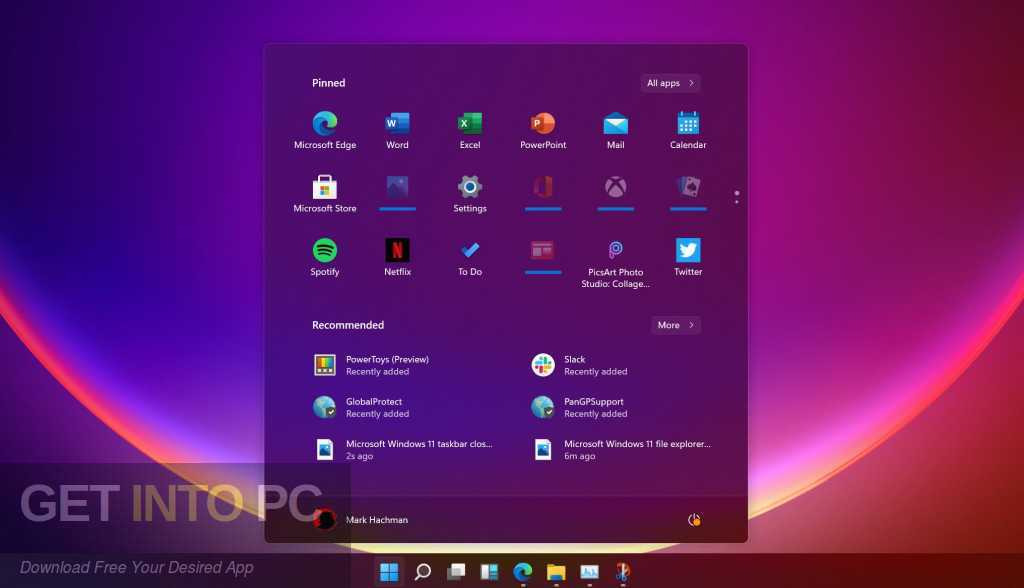Open the To Do app

[470, 257]
